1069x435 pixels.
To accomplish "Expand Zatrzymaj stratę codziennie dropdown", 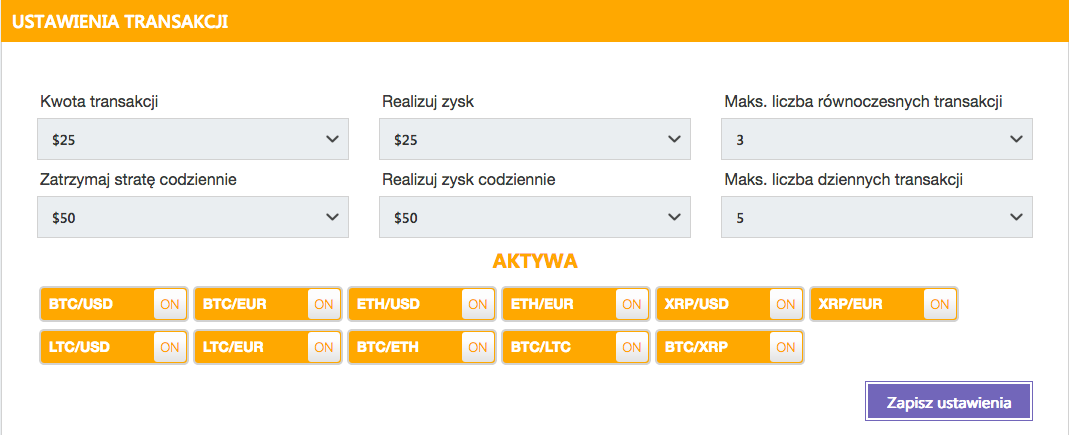I will click(x=193, y=217).
